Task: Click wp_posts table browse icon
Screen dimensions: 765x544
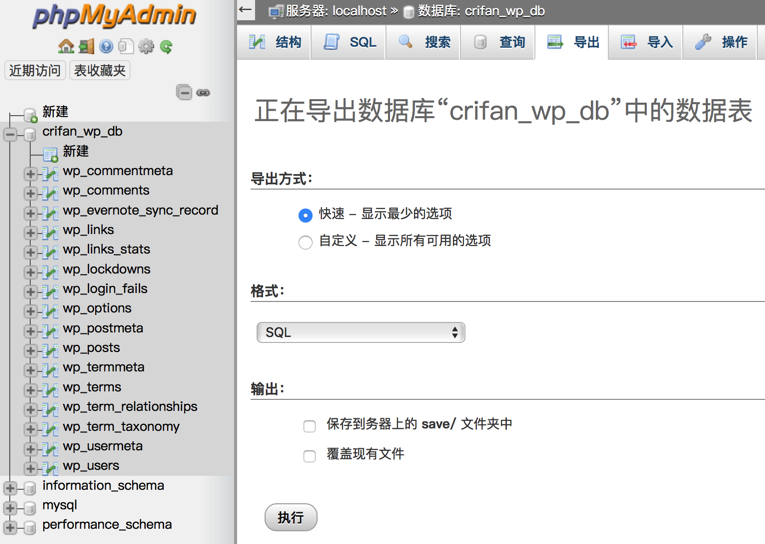Action: [x=49, y=350]
